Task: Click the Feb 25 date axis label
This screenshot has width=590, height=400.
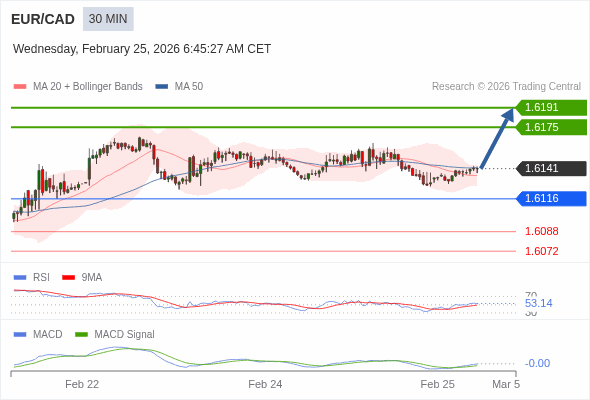Action: (x=438, y=385)
